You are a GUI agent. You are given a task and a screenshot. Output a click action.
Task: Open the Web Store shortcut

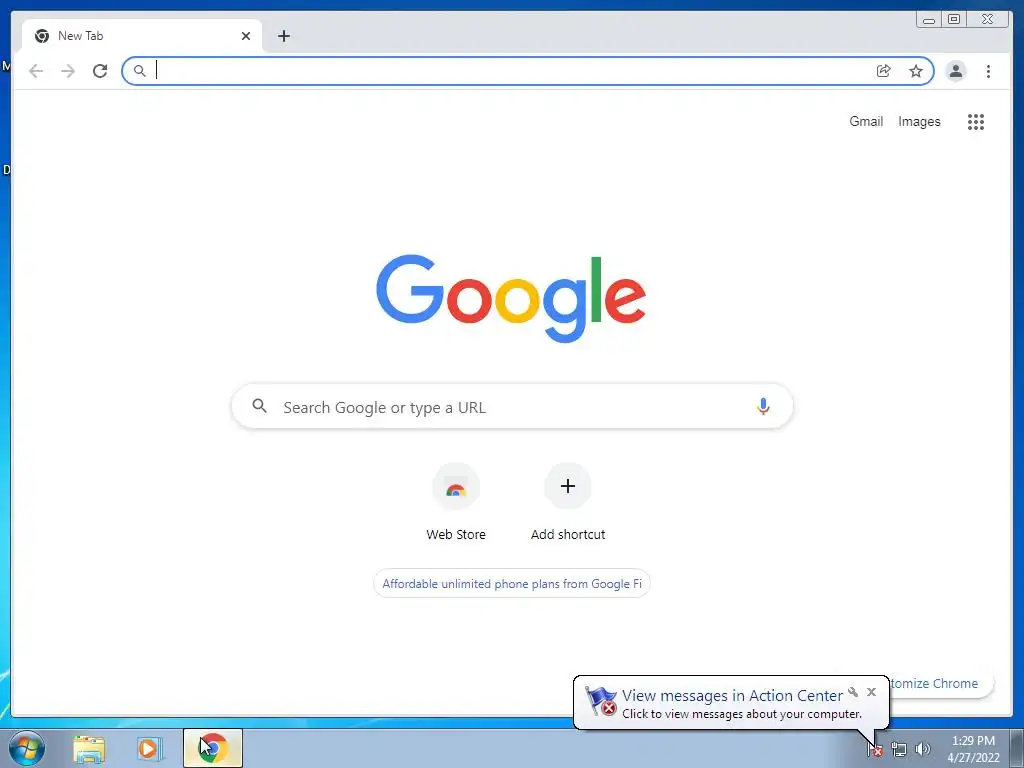point(456,502)
